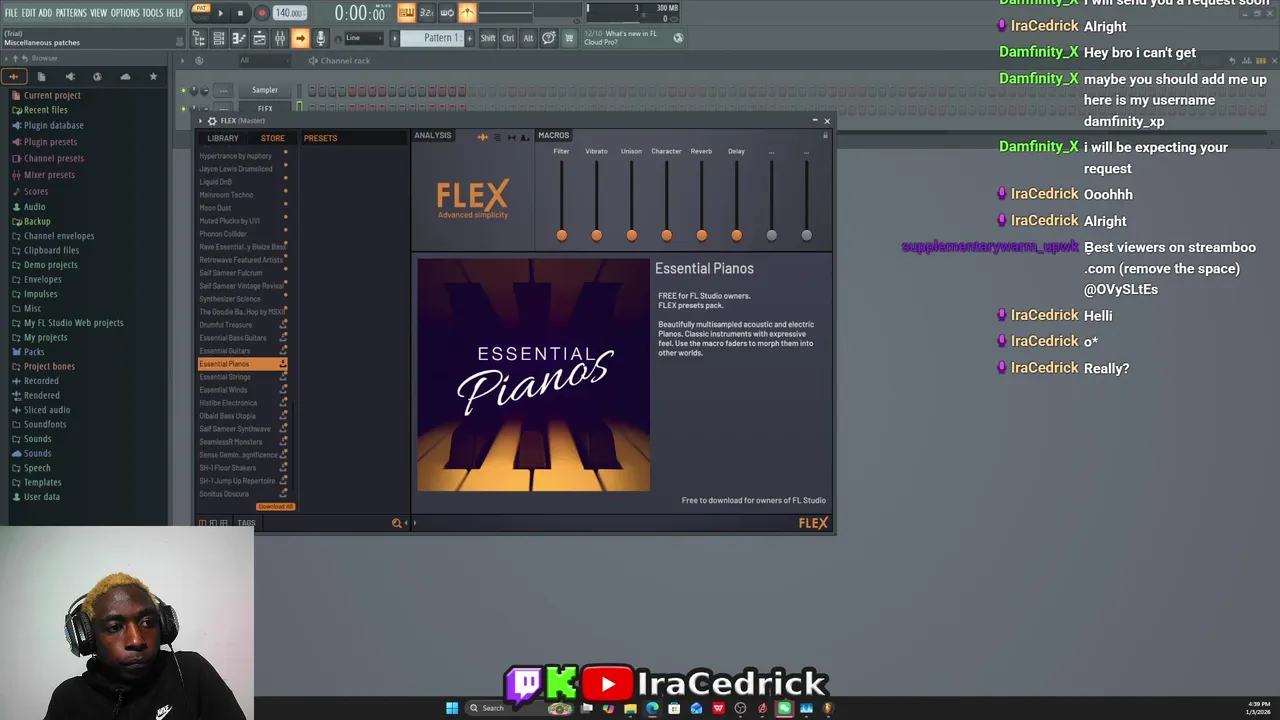Toggle the orange arrow toolbar button
The image size is (1280, 720).
[x=300, y=38]
